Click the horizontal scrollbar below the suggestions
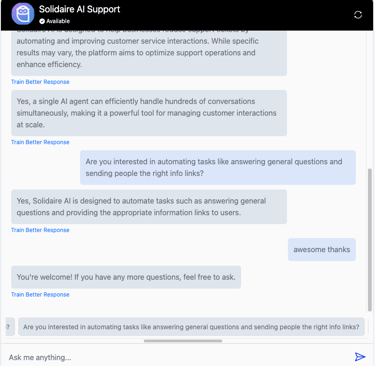The width and height of the screenshot is (375, 366). [183, 341]
